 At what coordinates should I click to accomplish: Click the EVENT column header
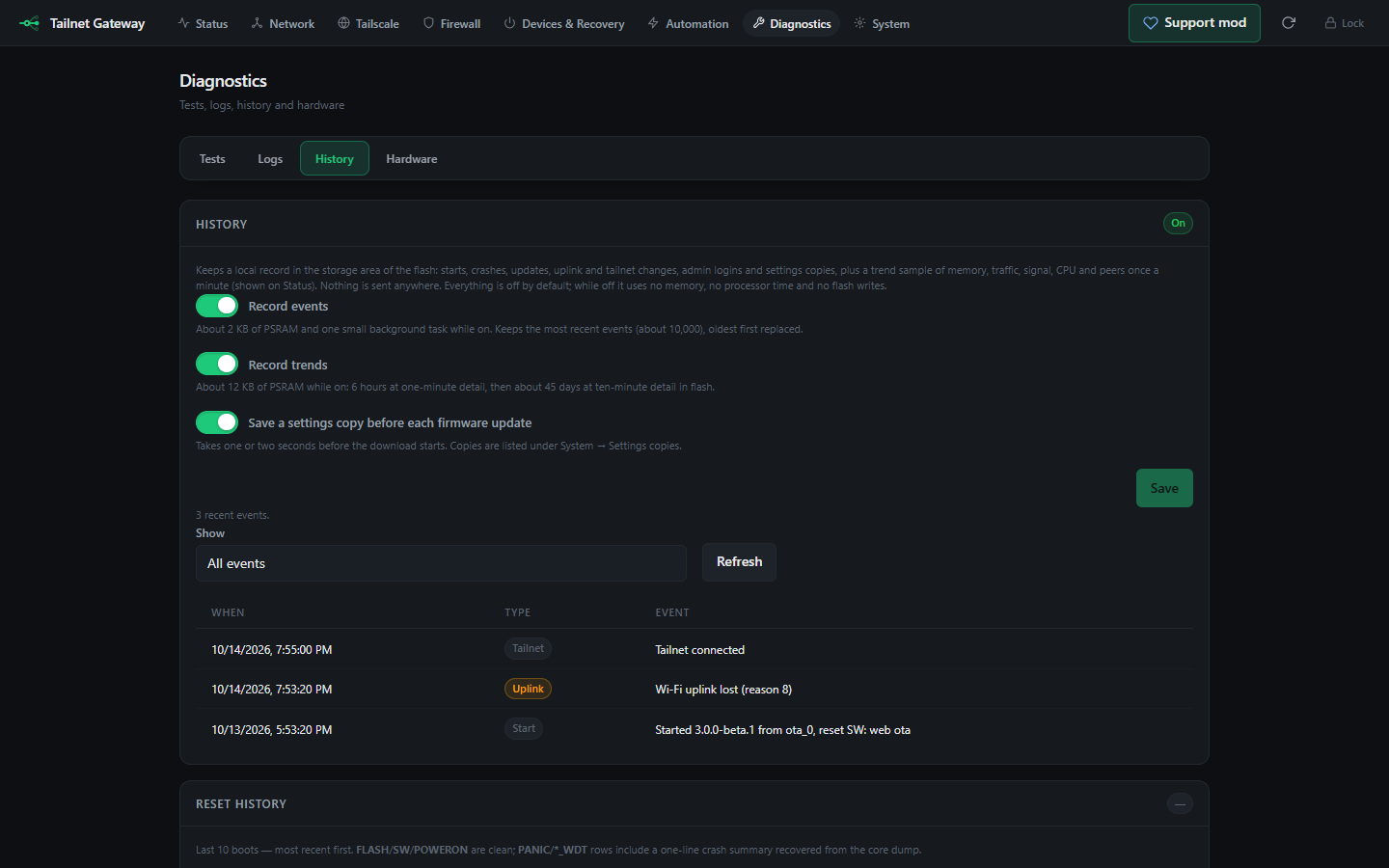click(672, 612)
